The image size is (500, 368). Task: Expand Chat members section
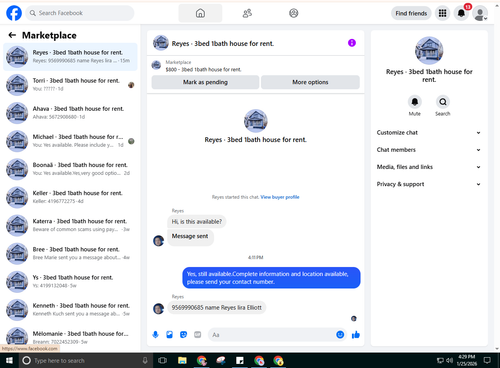[429, 150]
